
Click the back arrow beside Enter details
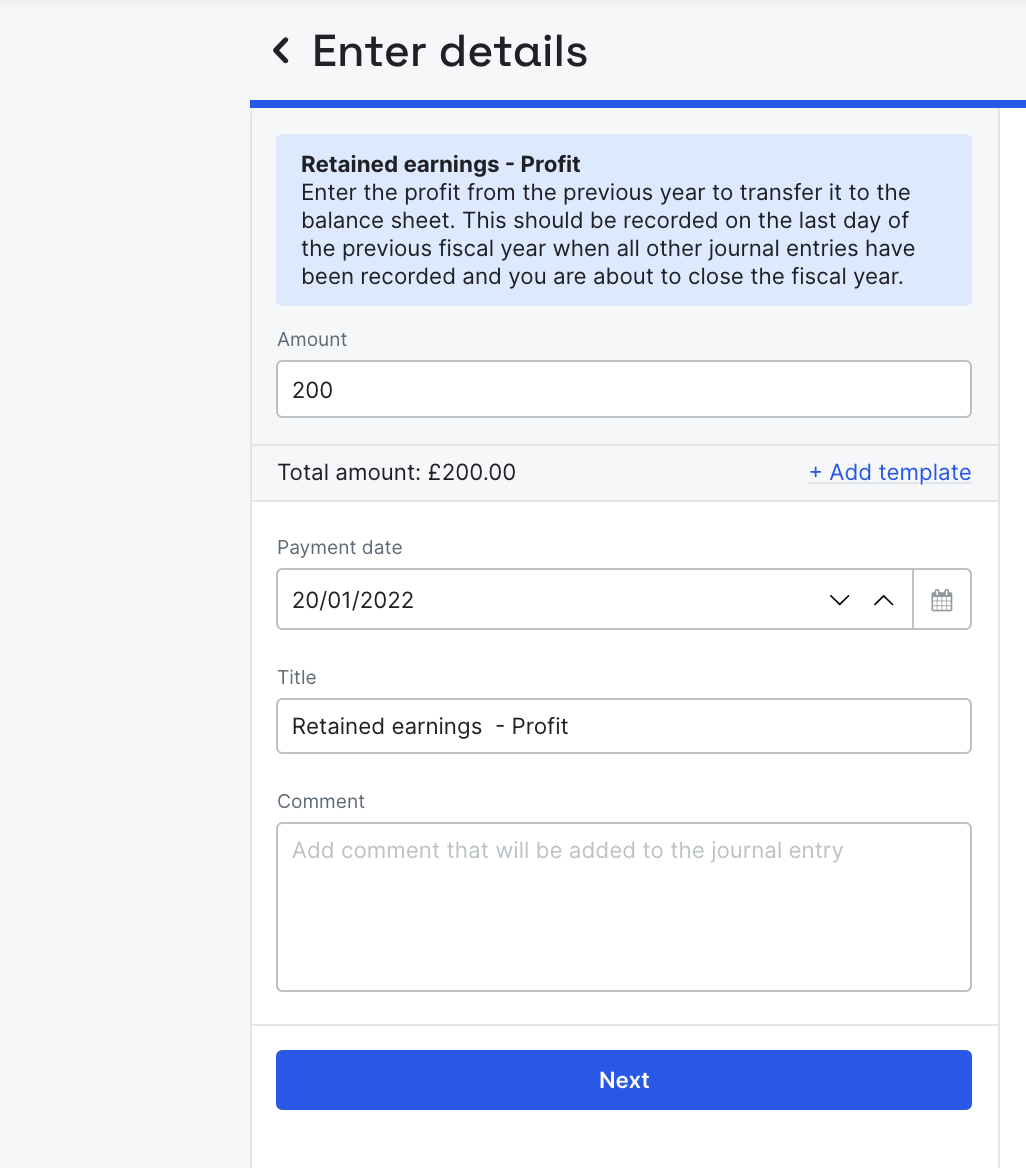click(x=281, y=51)
